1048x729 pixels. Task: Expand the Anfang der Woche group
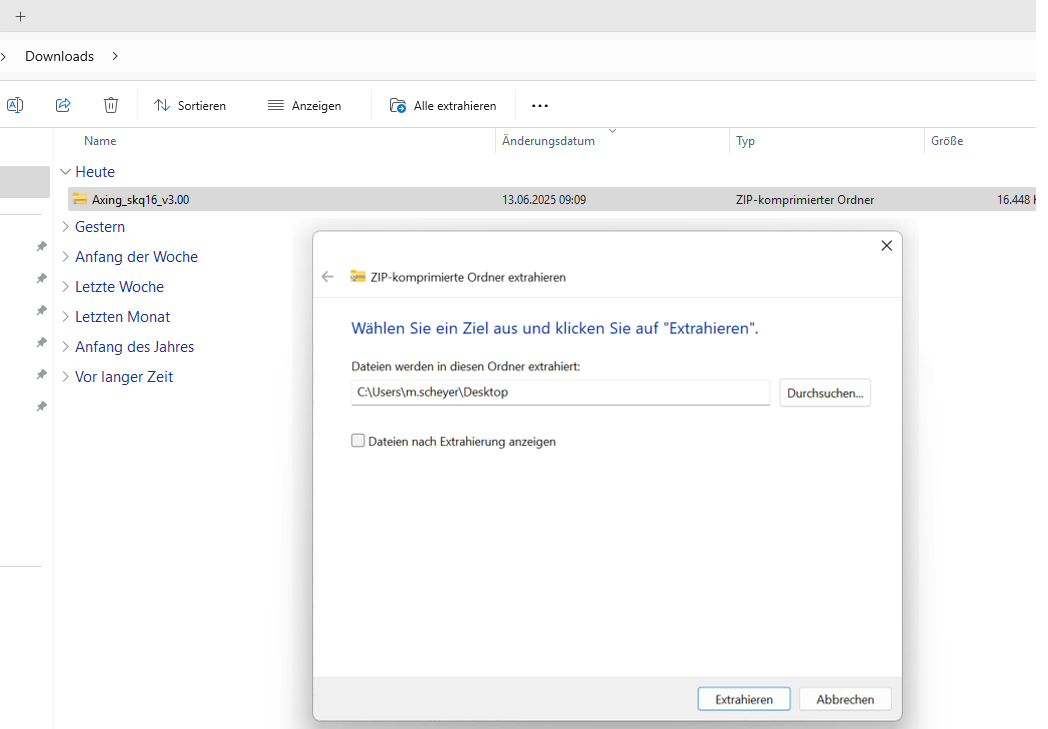66,257
